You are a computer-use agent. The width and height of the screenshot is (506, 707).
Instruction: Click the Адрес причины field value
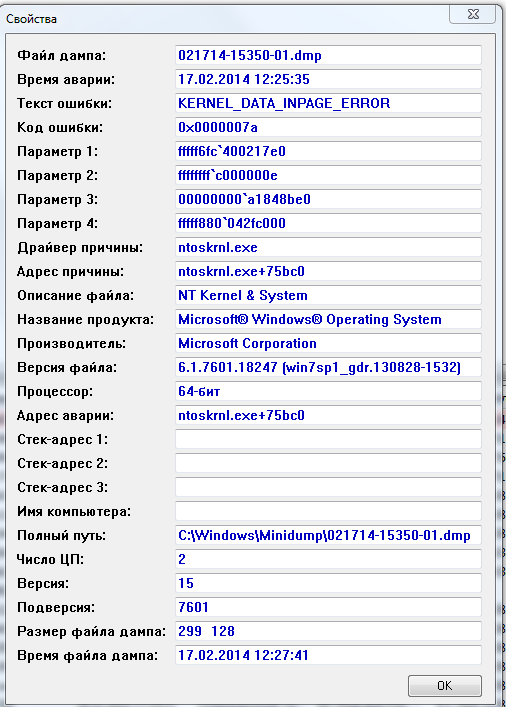pos(328,271)
